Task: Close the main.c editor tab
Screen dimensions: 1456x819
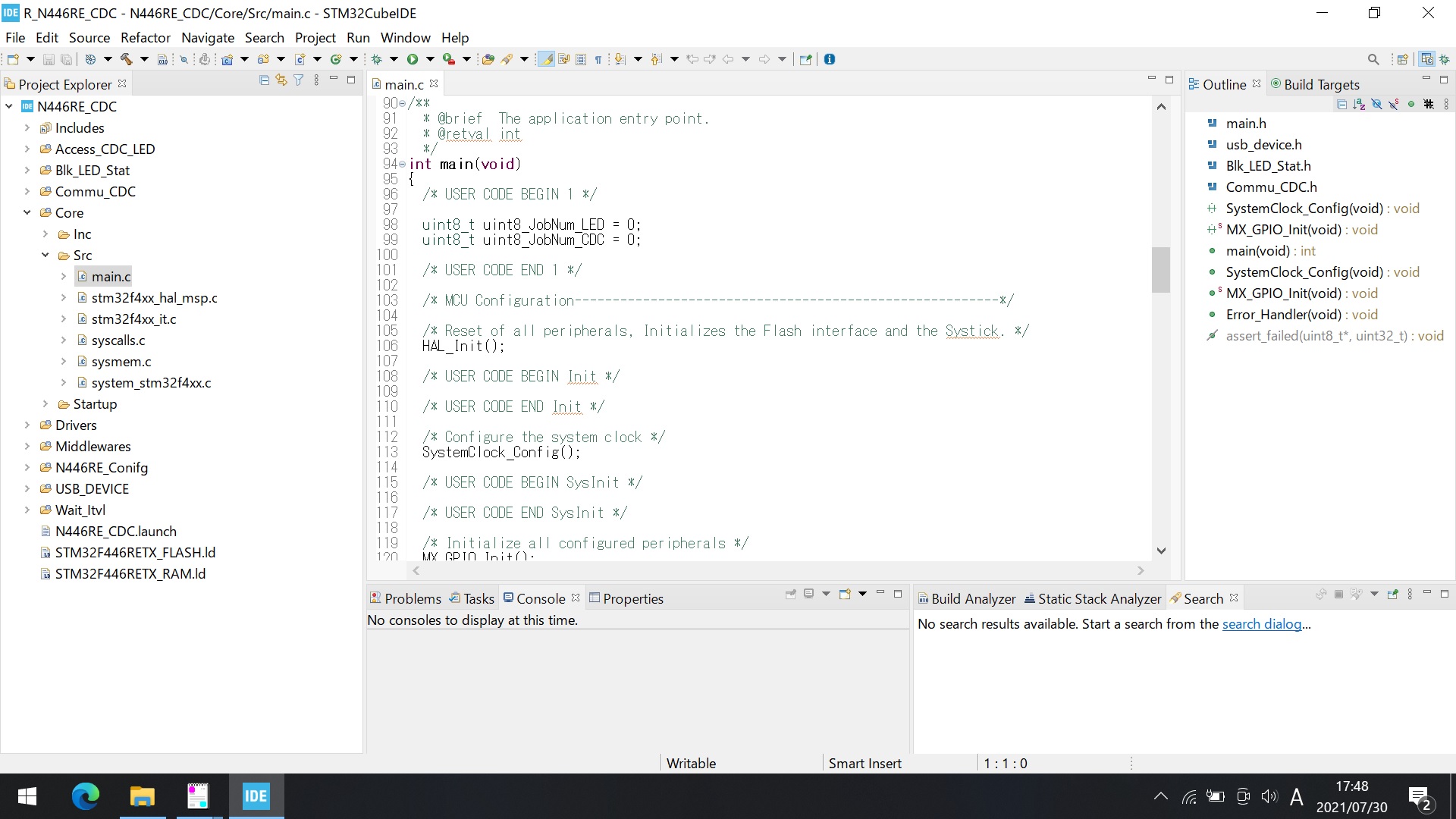Action: coord(434,83)
